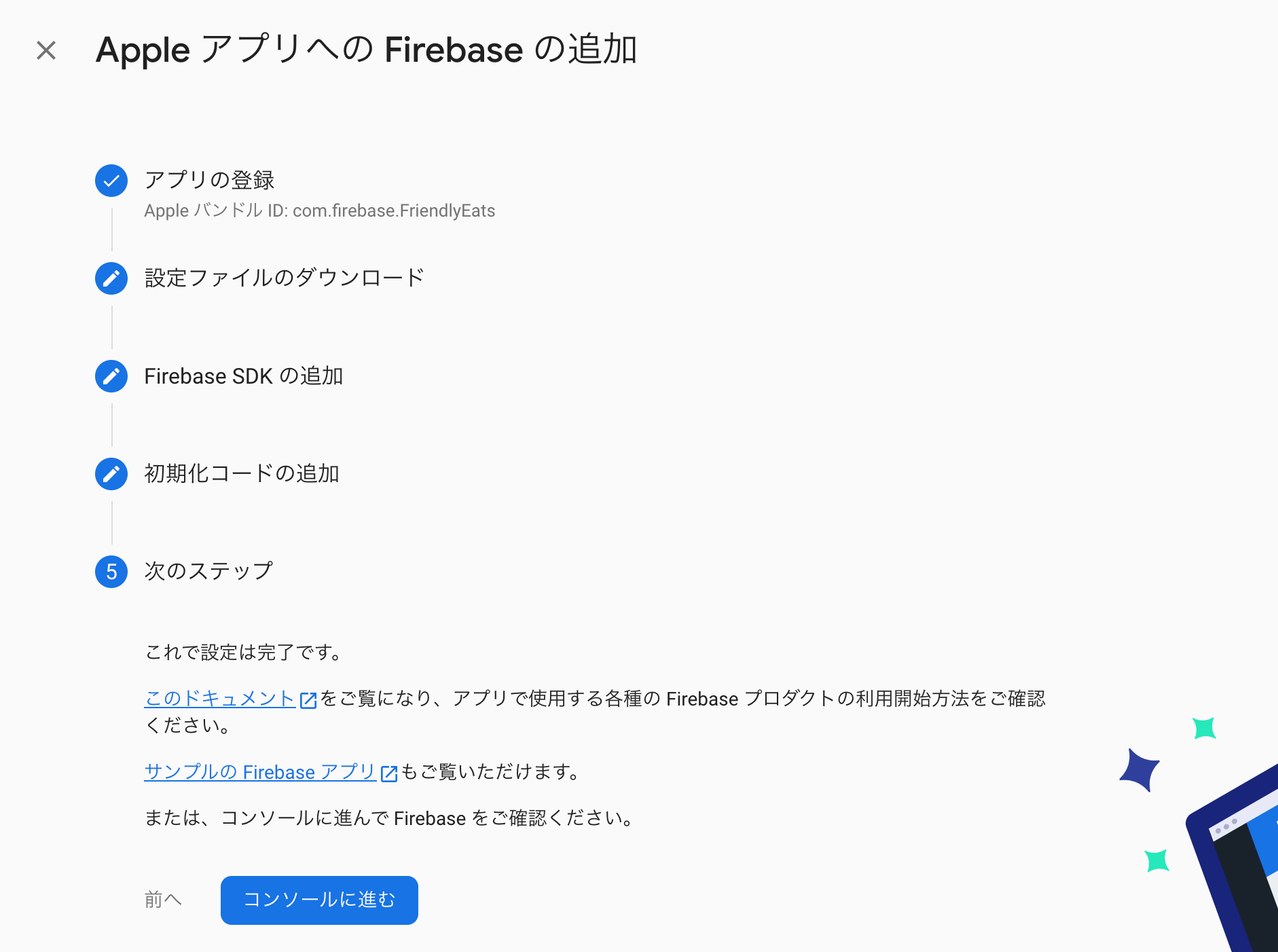Click the external-link icon after このドキュメント
Viewport: 1278px width, 952px height.
click(308, 699)
